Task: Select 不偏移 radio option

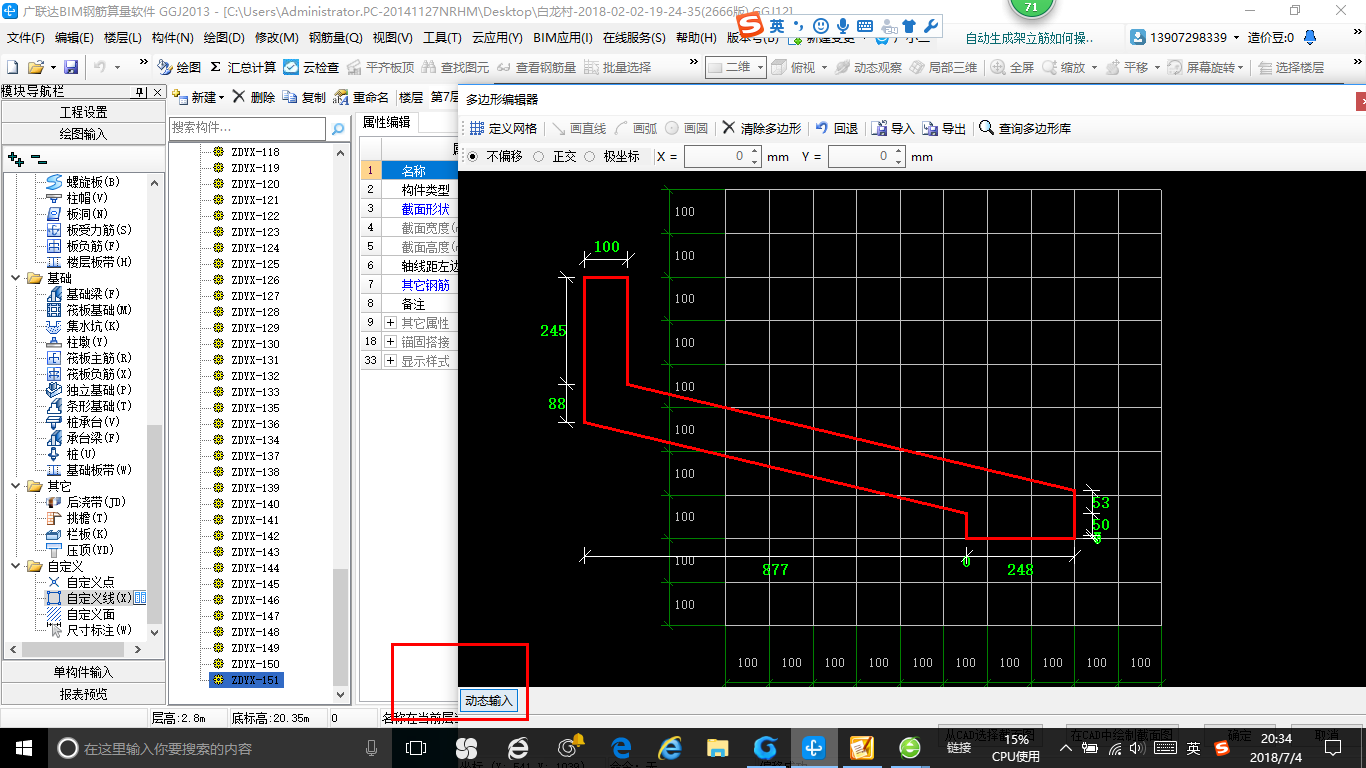Action: (x=473, y=156)
